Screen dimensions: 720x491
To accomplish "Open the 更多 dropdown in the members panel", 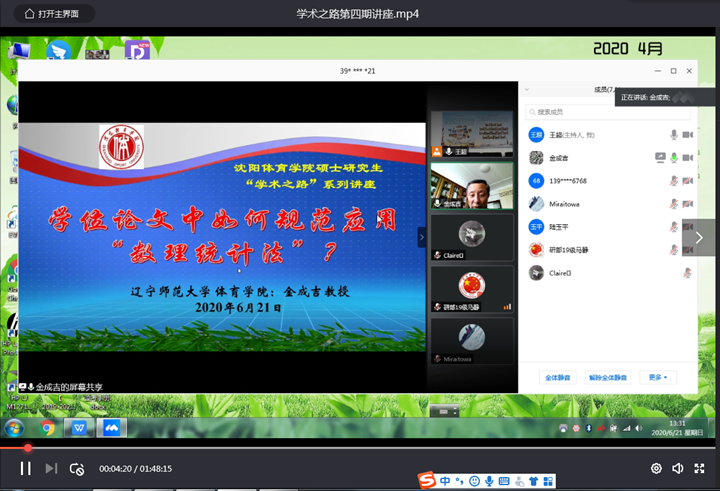I will click(657, 378).
